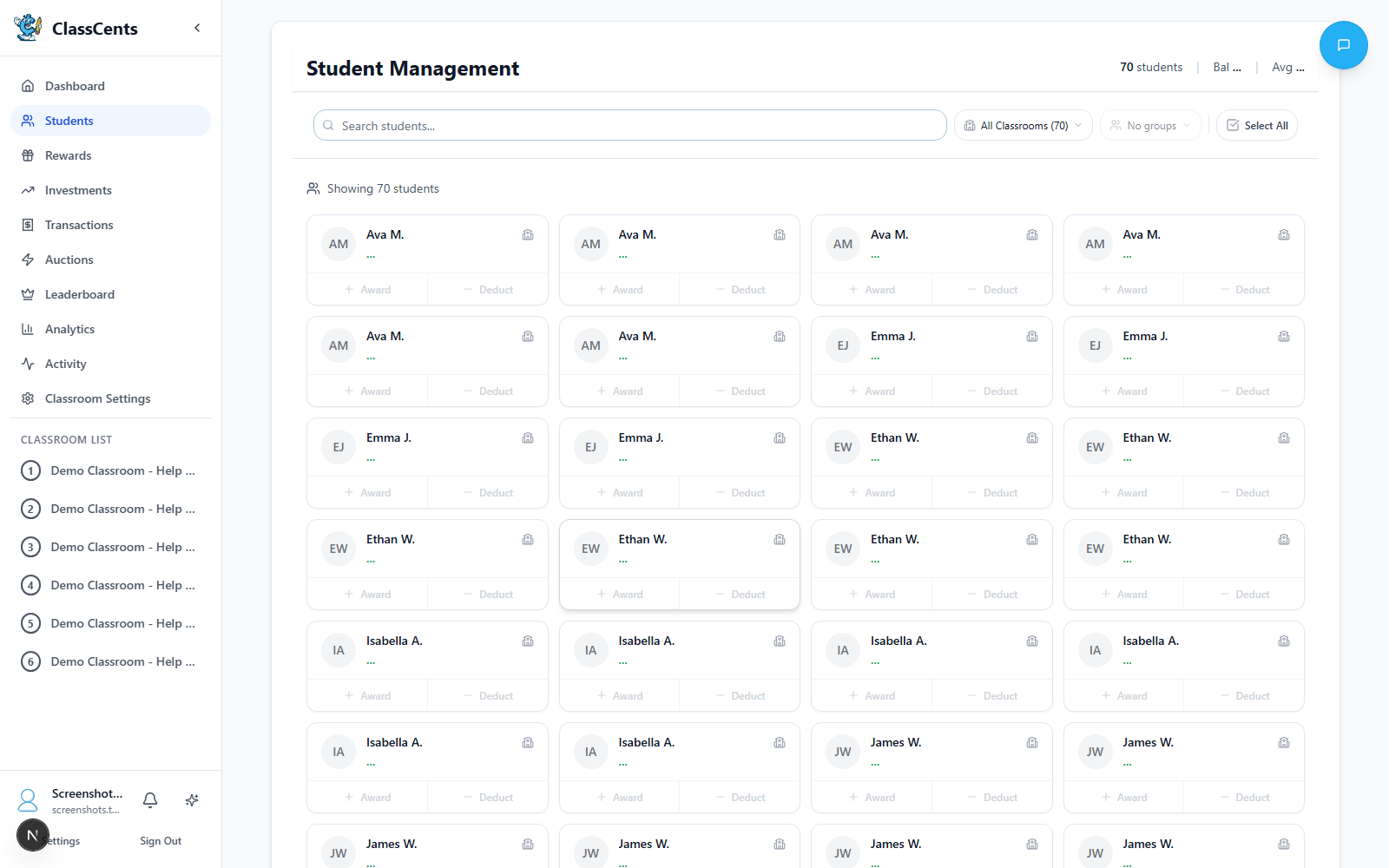Click Sign Out

[161, 841]
